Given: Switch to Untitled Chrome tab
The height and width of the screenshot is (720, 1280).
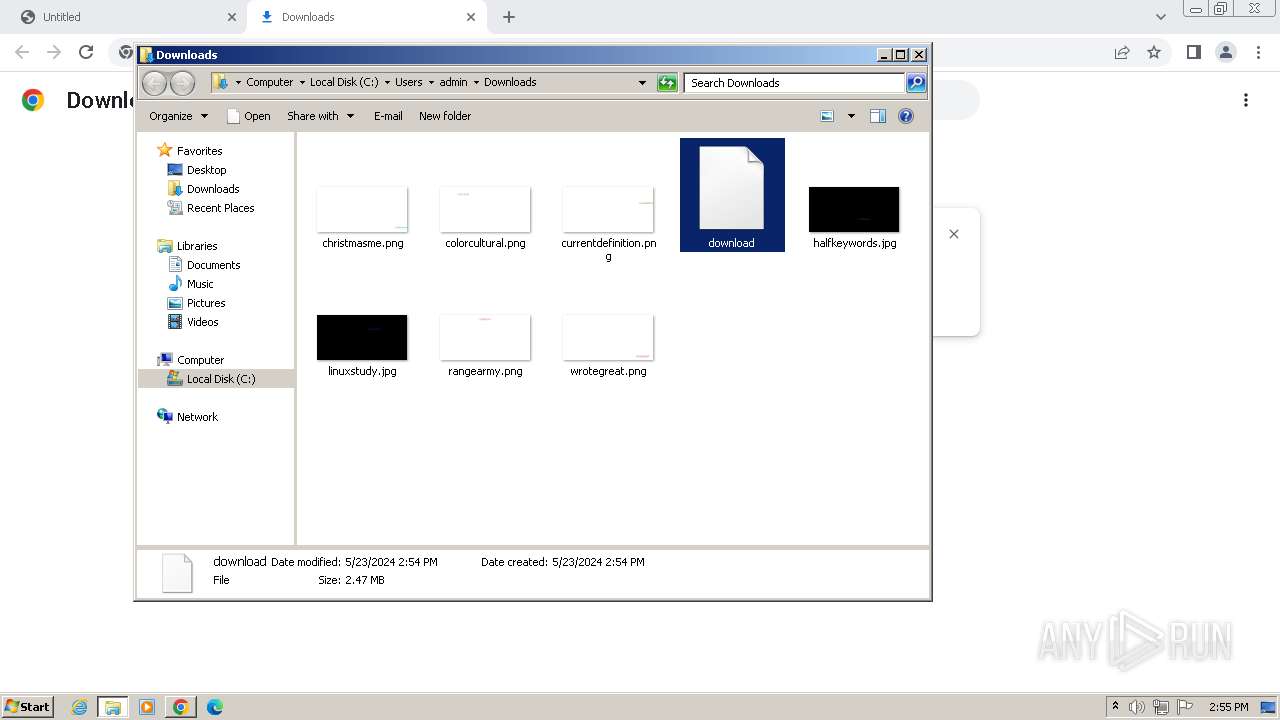Looking at the screenshot, I should click(x=123, y=17).
